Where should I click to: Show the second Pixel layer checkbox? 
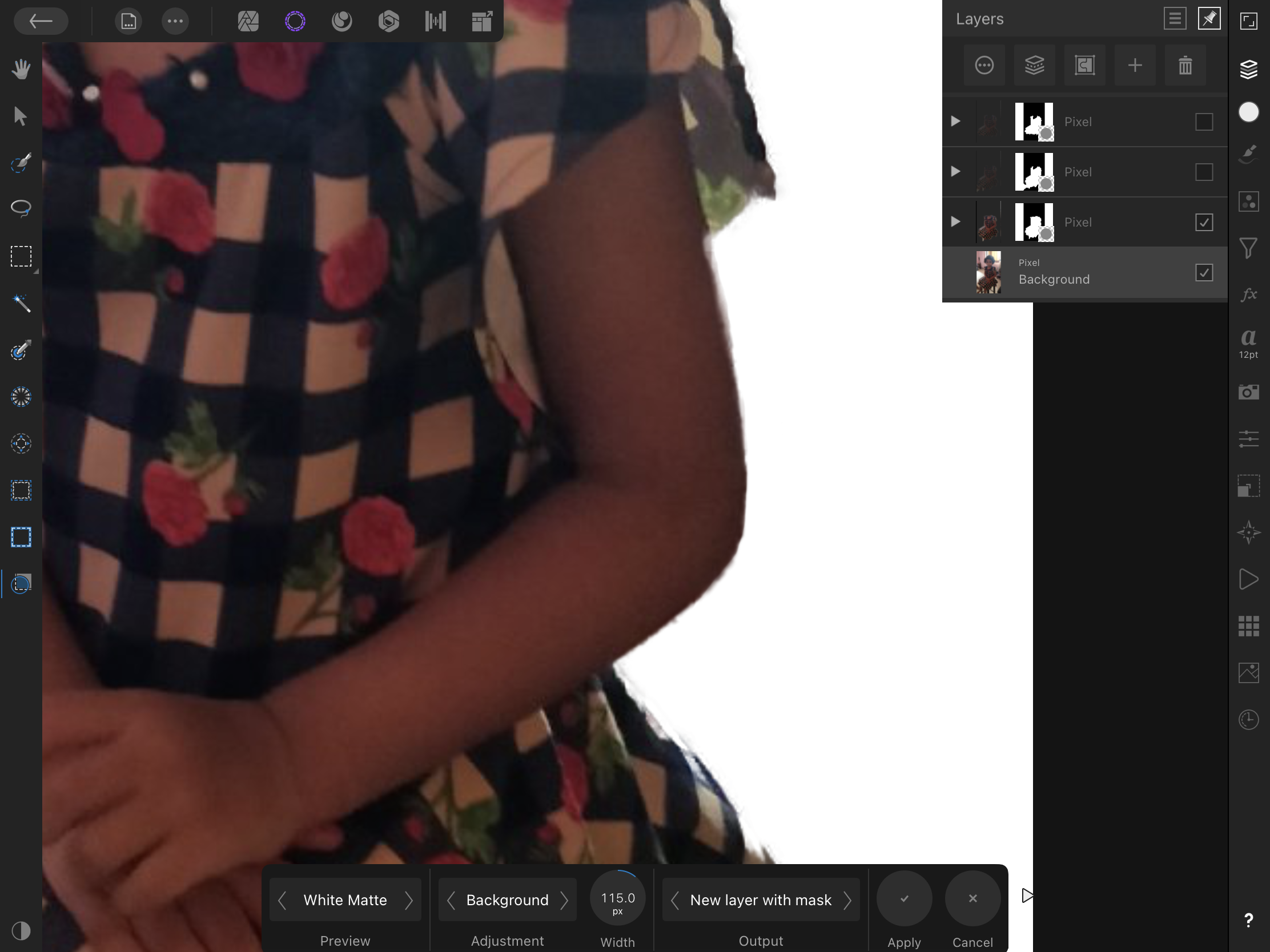pos(1204,172)
